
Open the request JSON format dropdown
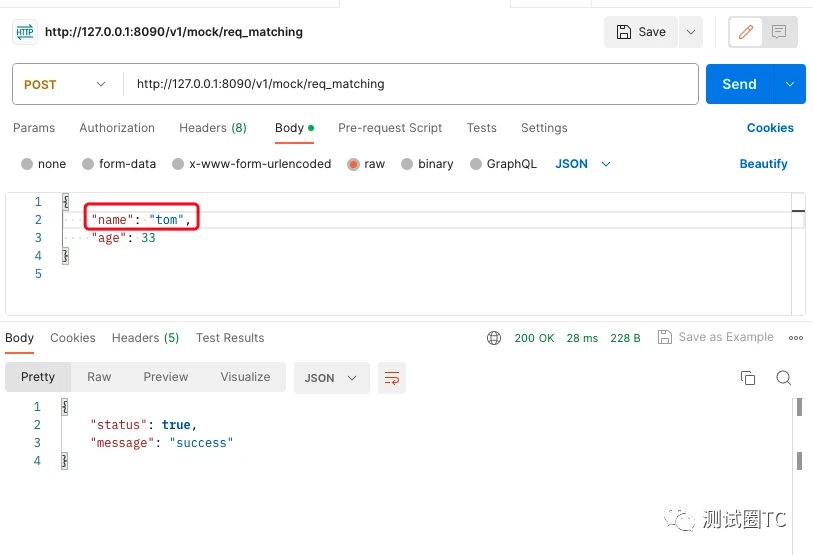click(x=583, y=164)
